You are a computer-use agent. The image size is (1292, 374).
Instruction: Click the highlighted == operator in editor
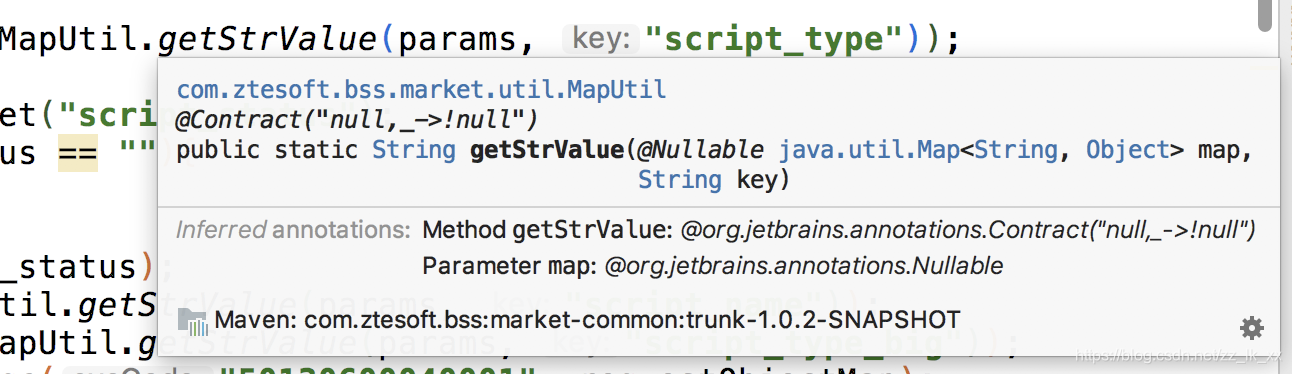77,155
